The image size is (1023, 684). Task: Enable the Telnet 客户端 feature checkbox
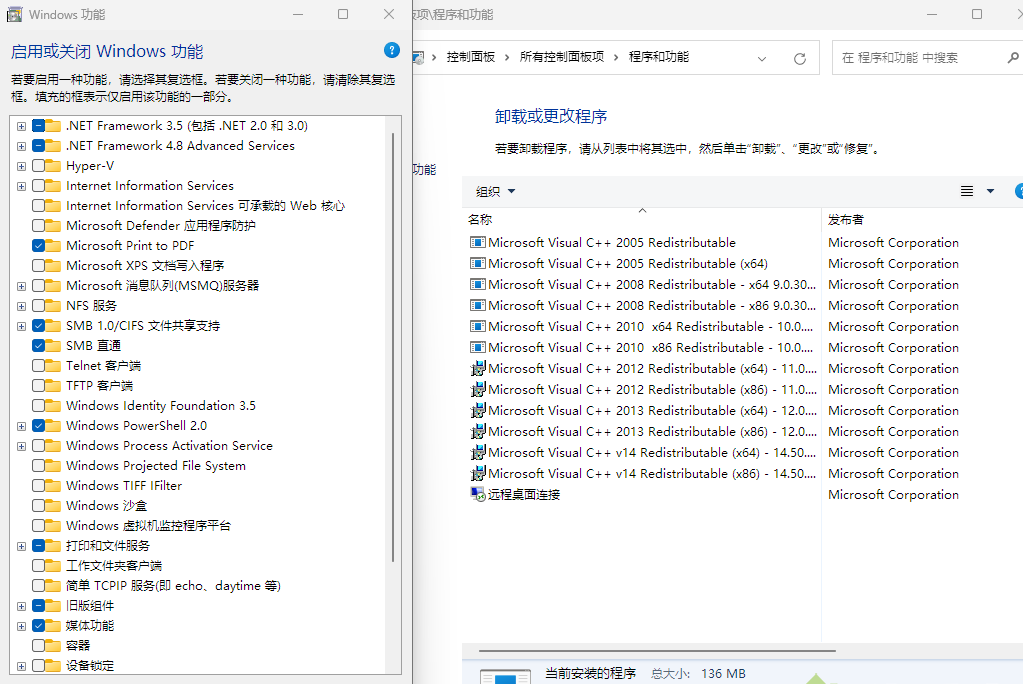(x=40, y=365)
